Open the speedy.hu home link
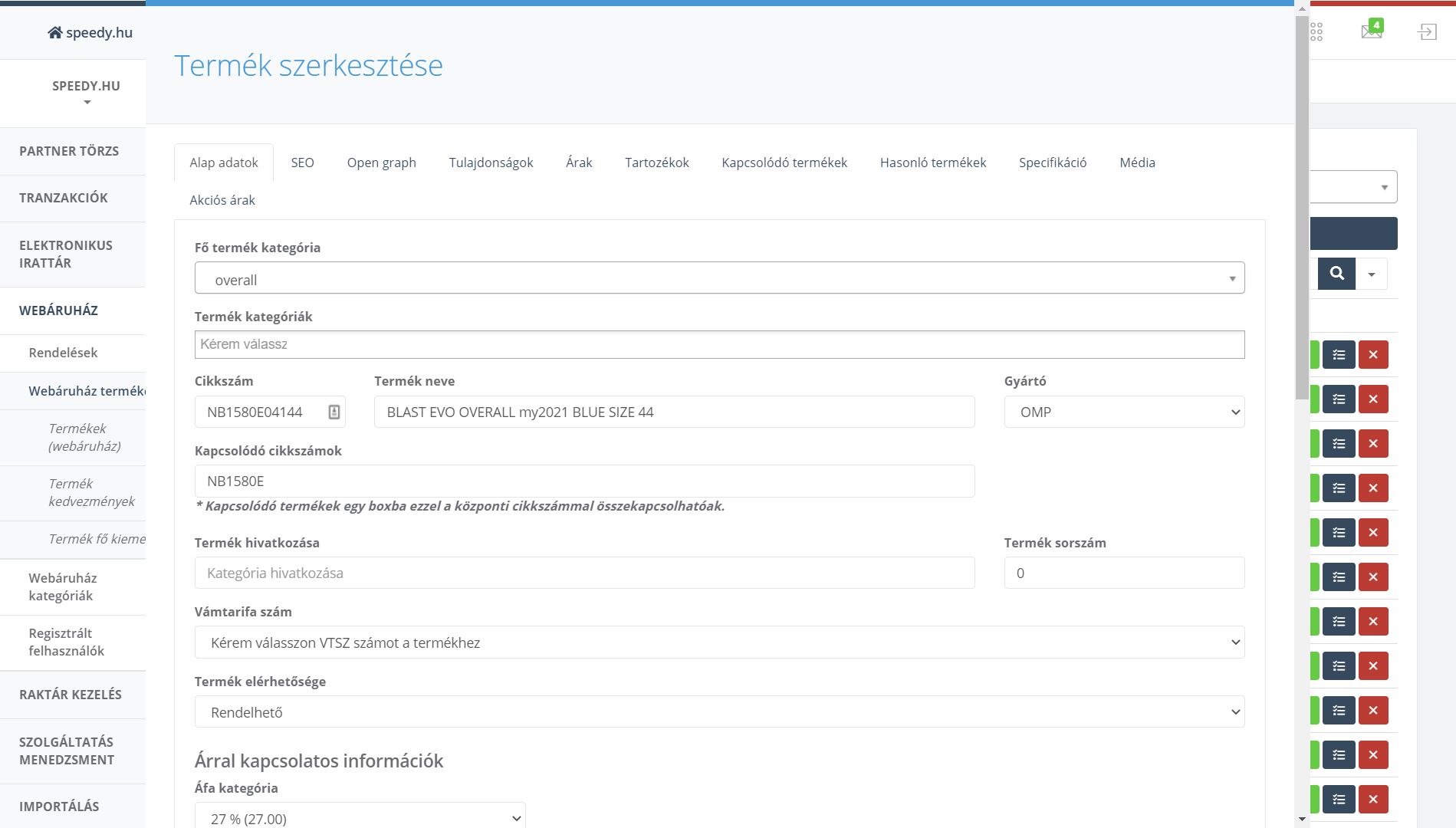 (90, 32)
